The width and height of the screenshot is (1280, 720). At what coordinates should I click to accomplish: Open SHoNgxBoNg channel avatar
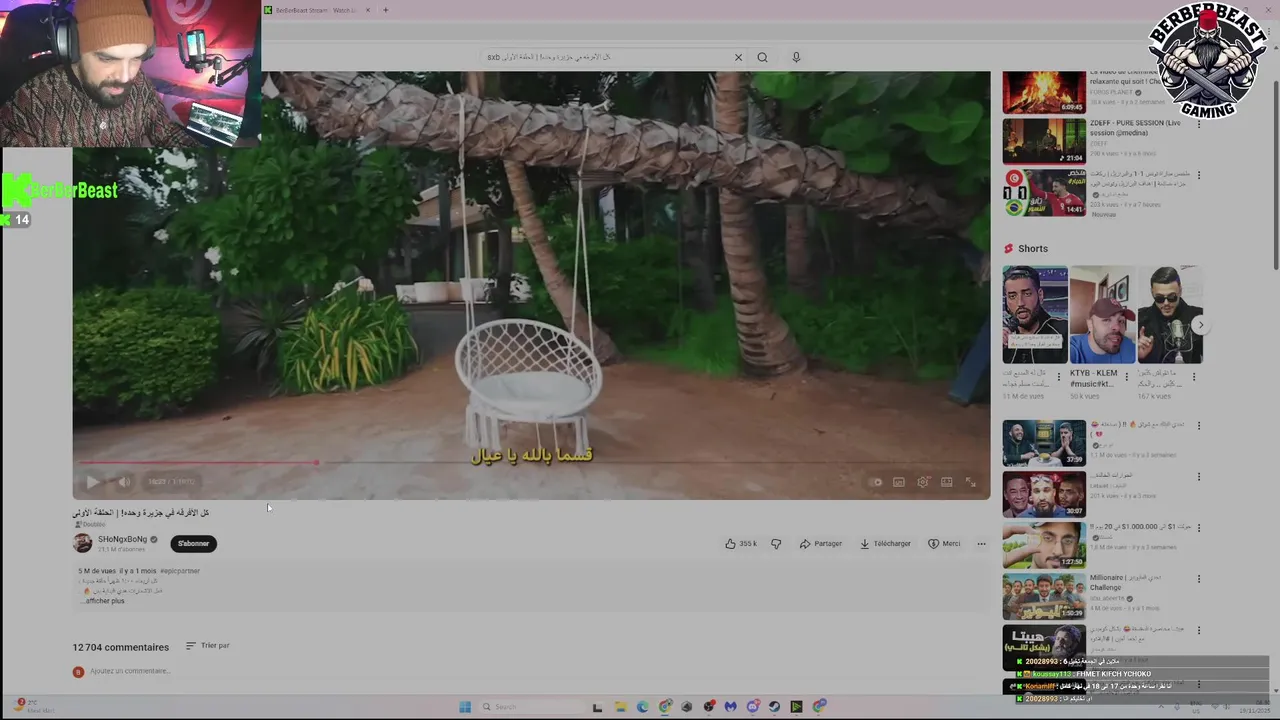click(82, 543)
